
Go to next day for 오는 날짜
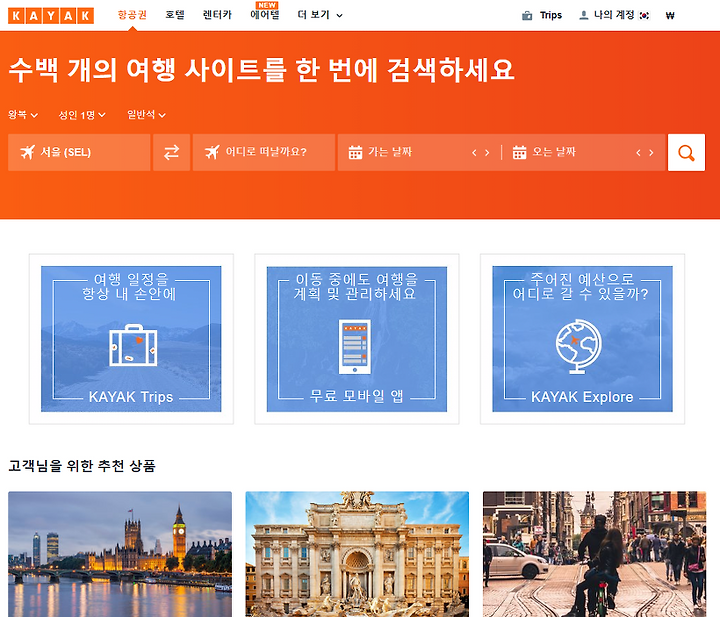[651, 153]
